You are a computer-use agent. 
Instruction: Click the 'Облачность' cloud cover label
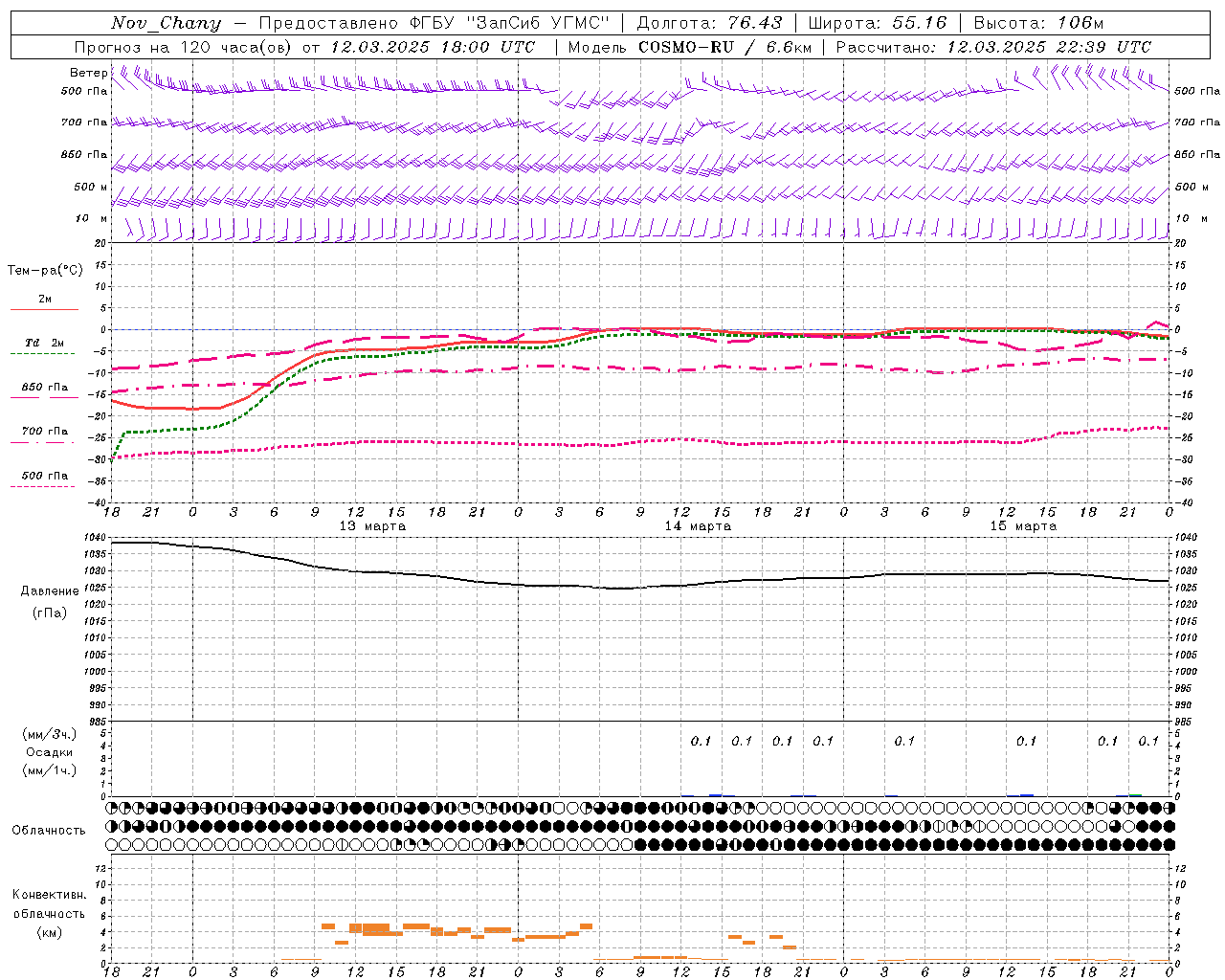coord(49,831)
